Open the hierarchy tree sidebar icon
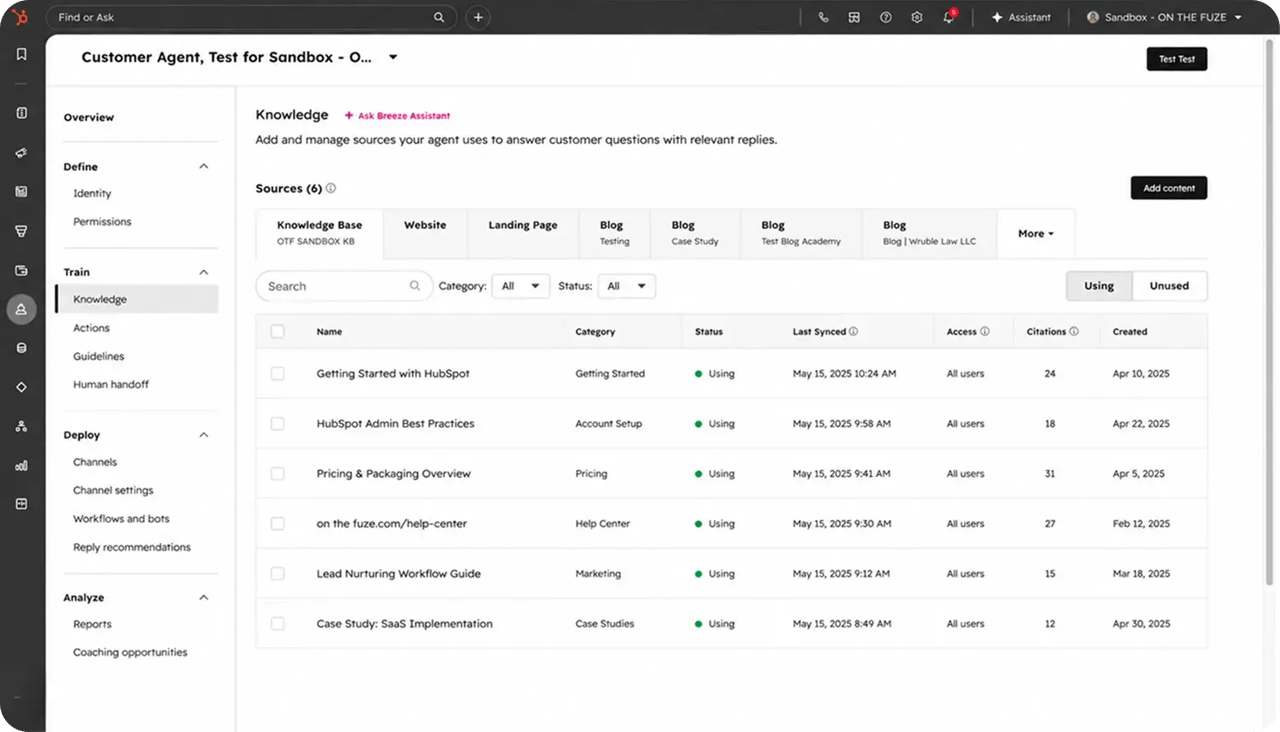This screenshot has height=732, width=1280. (21, 426)
